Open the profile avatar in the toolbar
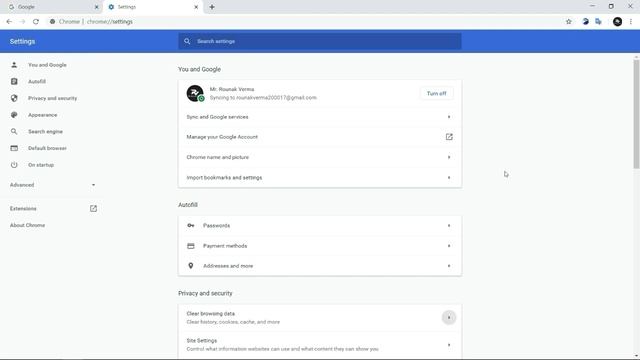 pyautogui.click(x=618, y=22)
